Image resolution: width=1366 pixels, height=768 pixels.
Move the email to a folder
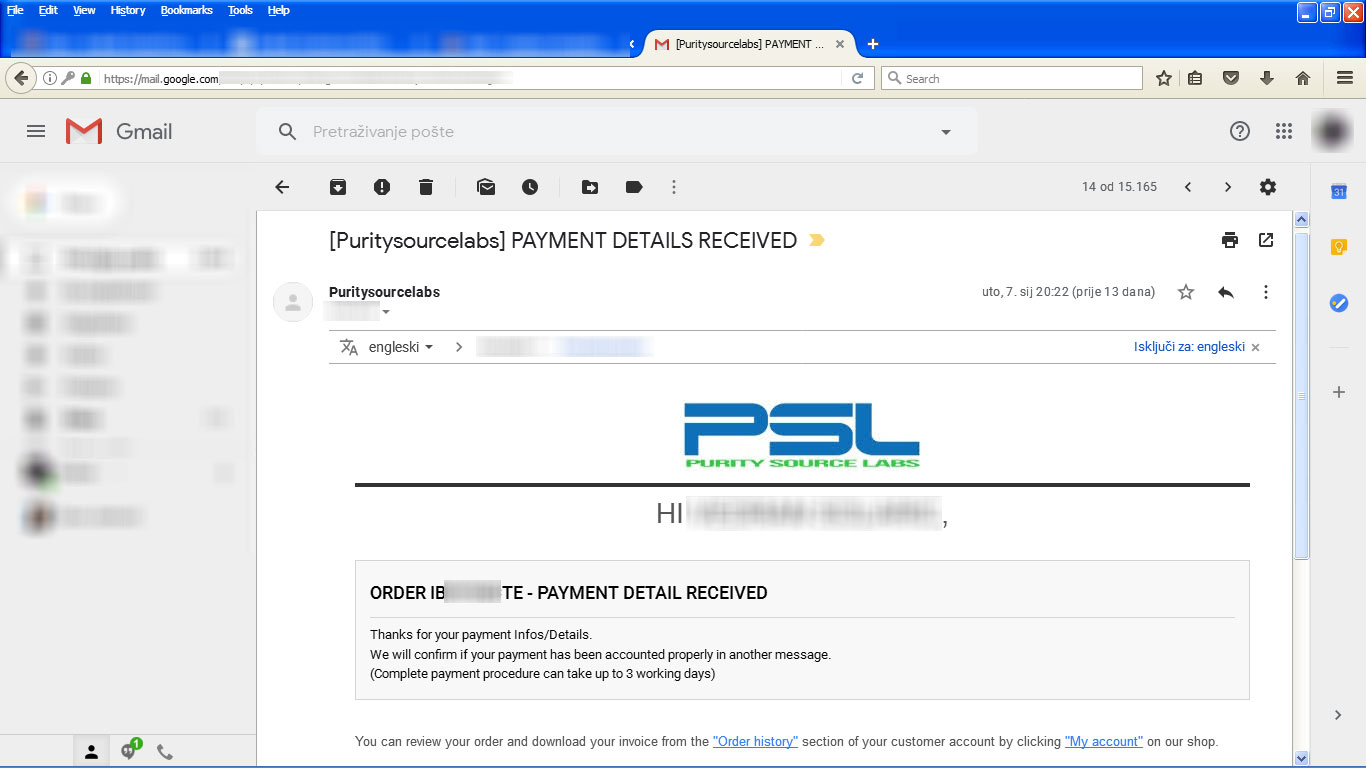click(590, 187)
